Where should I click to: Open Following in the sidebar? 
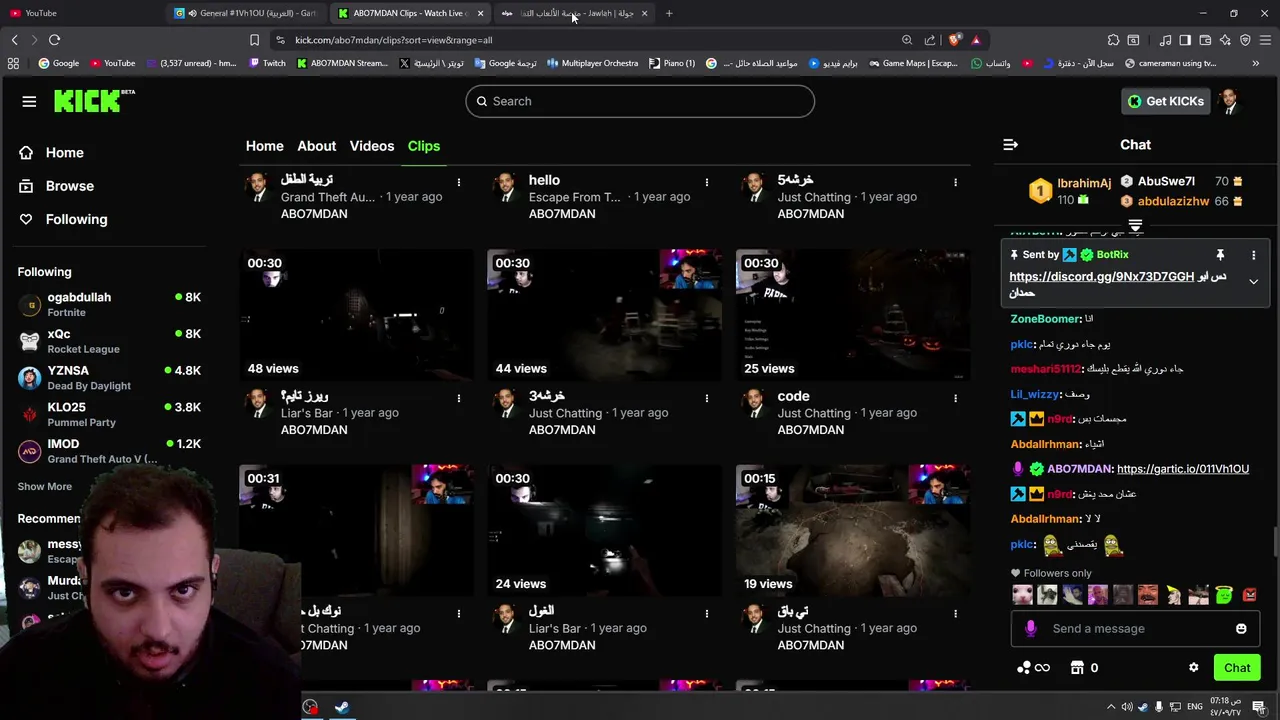coord(76,219)
